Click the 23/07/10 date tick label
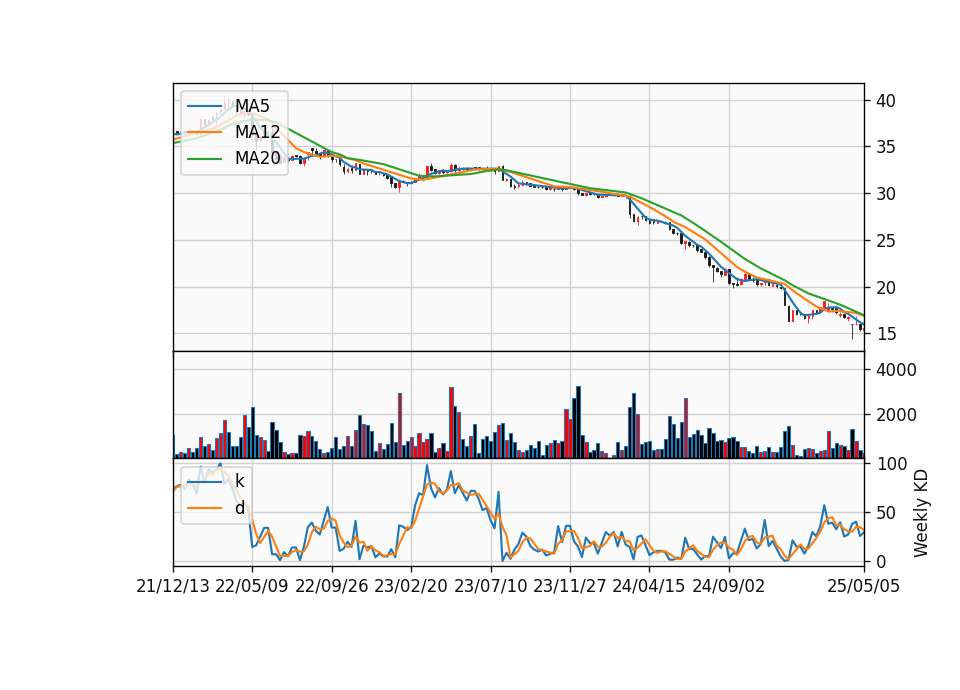960x690 pixels. click(490, 587)
